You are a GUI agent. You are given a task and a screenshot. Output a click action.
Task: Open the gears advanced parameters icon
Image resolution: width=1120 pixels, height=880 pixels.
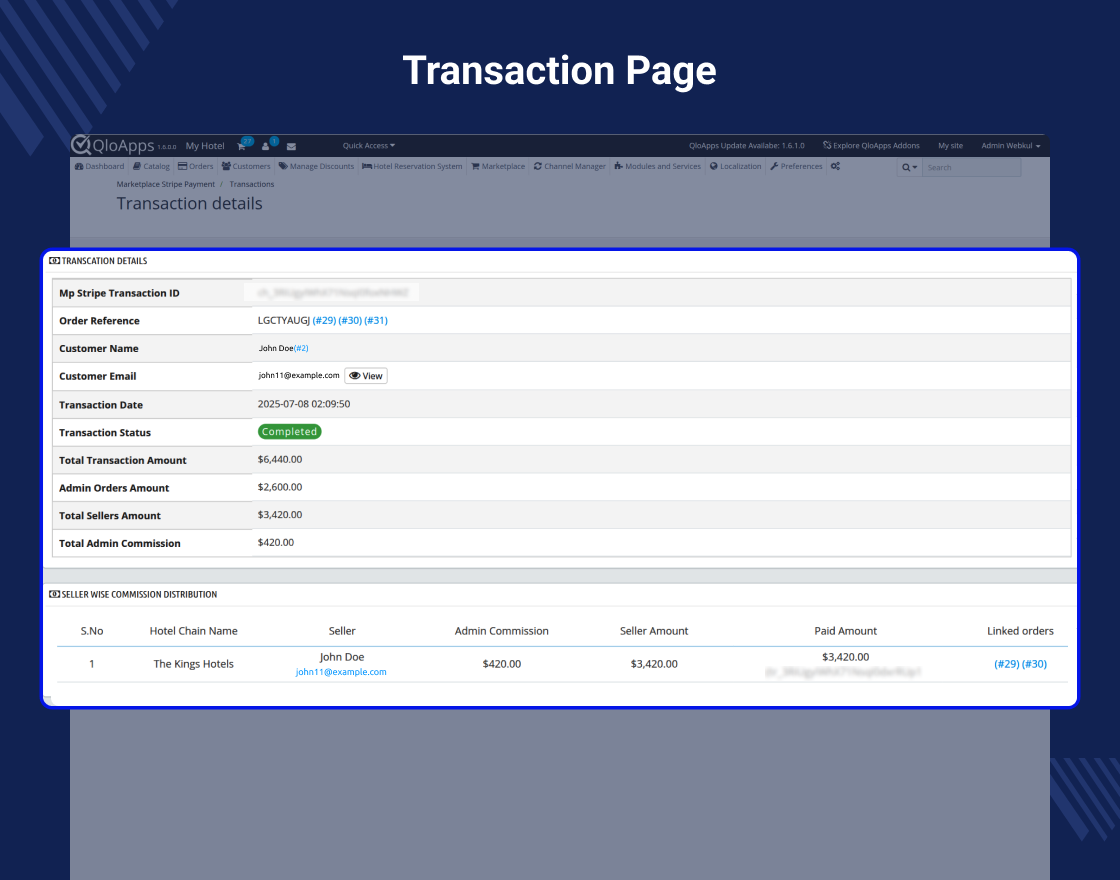[835, 166]
